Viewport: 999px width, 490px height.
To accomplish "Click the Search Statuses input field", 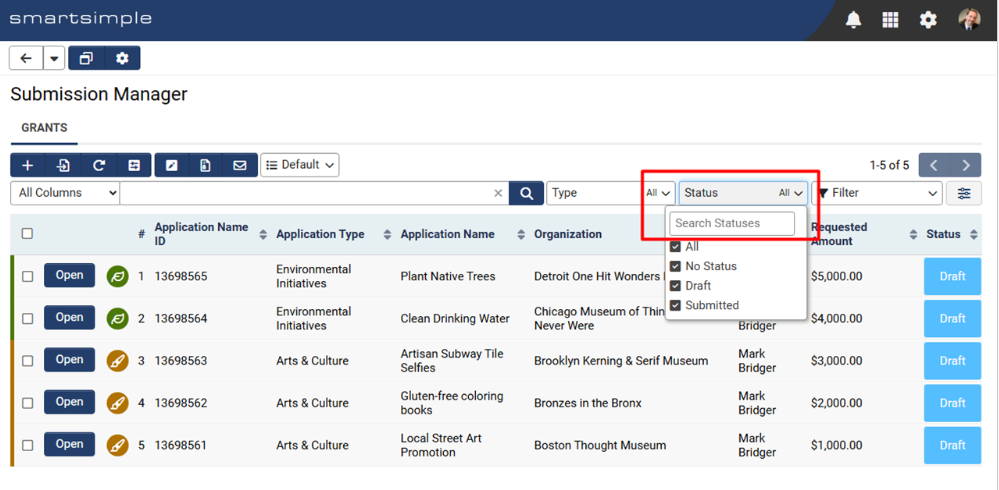I will coord(732,223).
